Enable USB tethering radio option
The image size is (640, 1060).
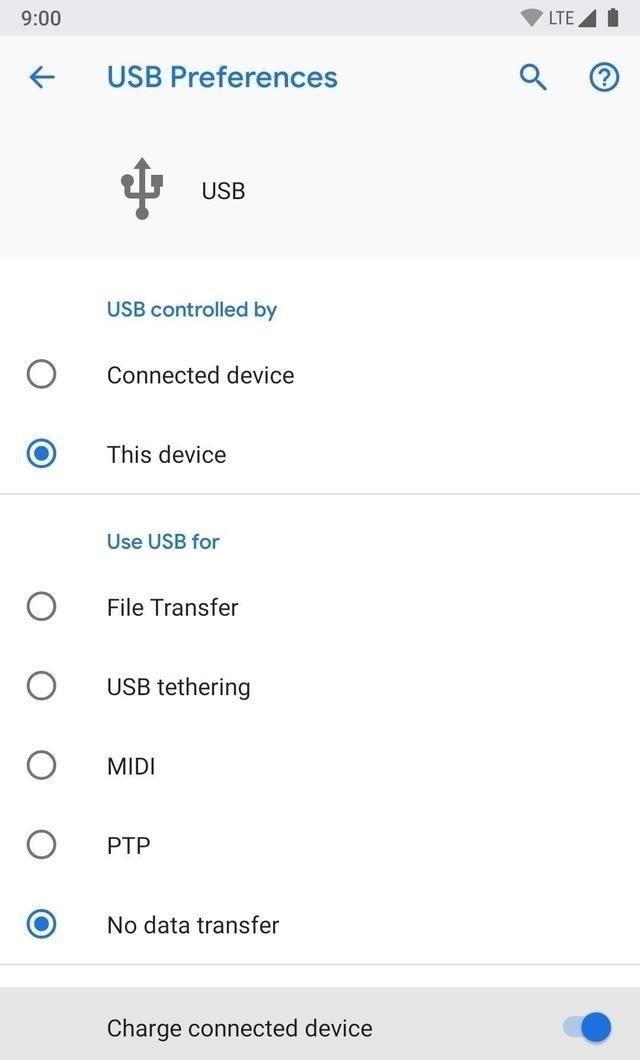(x=41, y=686)
